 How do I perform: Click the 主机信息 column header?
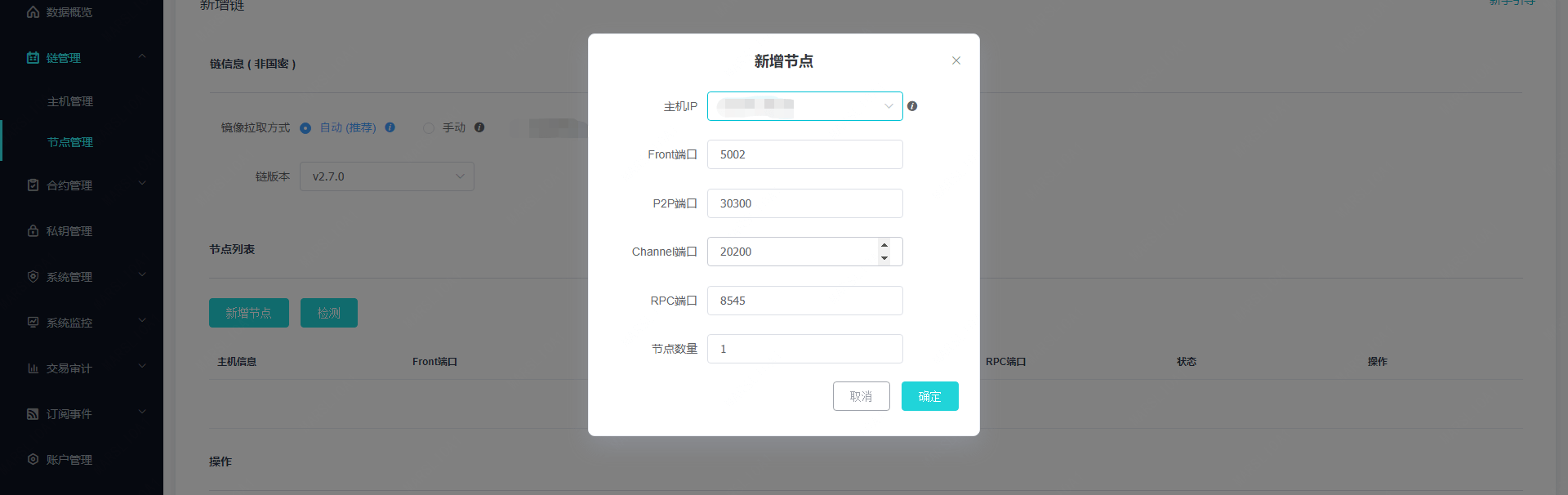[237, 362]
